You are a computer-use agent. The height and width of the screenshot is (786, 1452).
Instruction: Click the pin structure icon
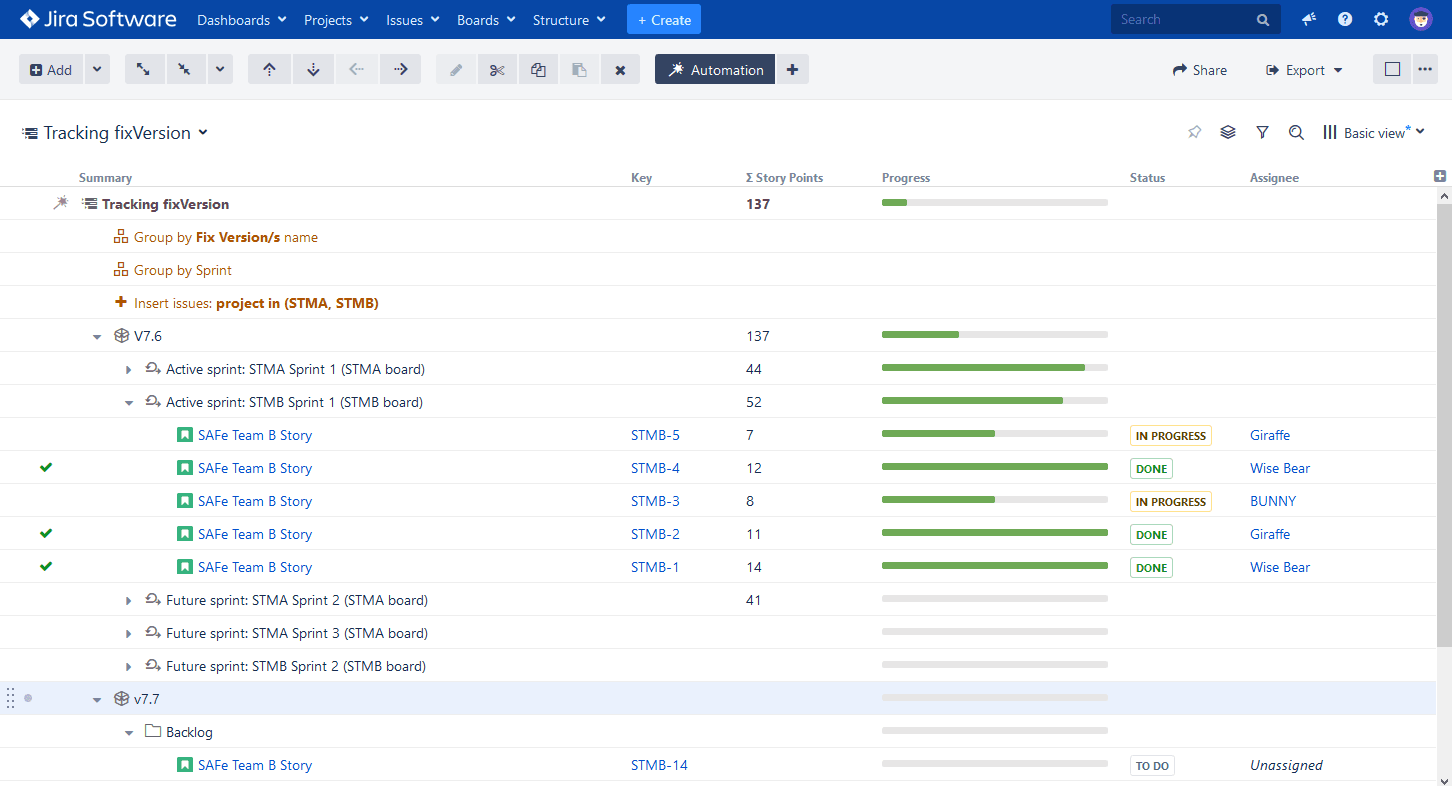(x=1194, y=132)
